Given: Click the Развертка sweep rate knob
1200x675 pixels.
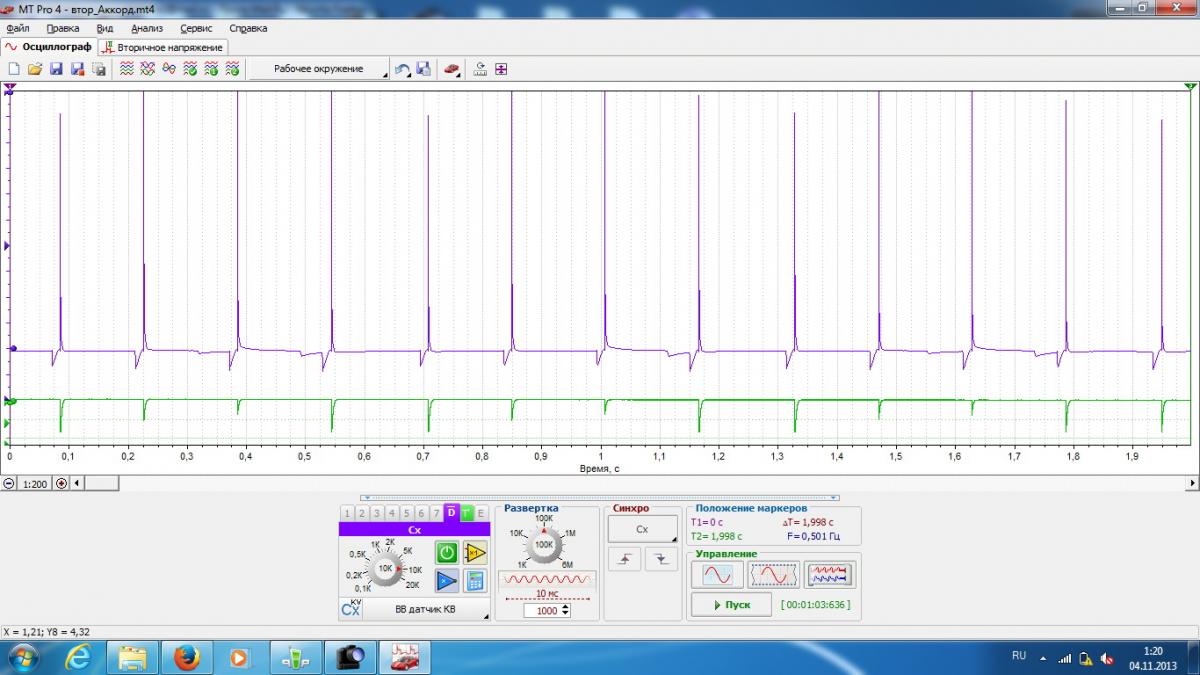Looking at the screenshot, I should pos(544,545).
